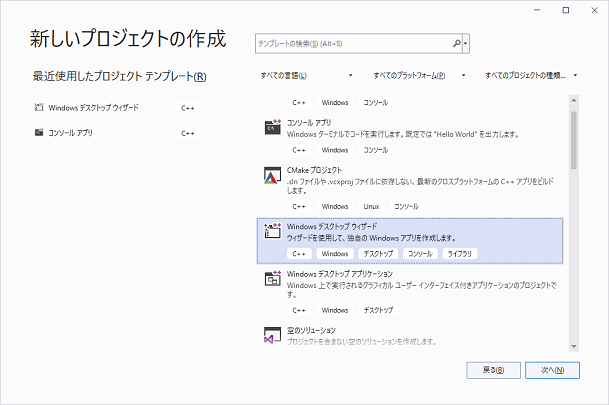Open the search box dropdown arrow

pos(466,43)
